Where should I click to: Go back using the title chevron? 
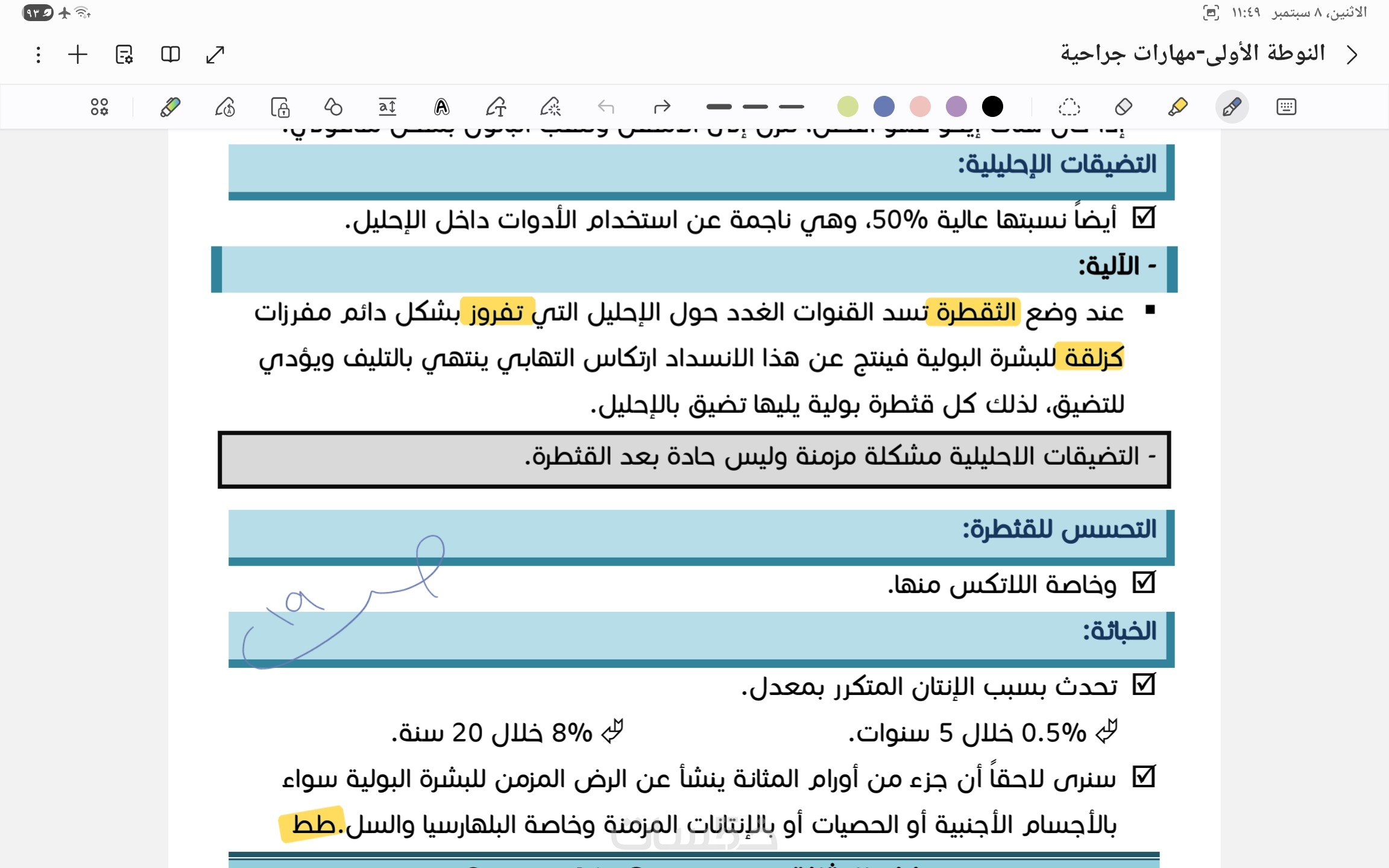1352,55
